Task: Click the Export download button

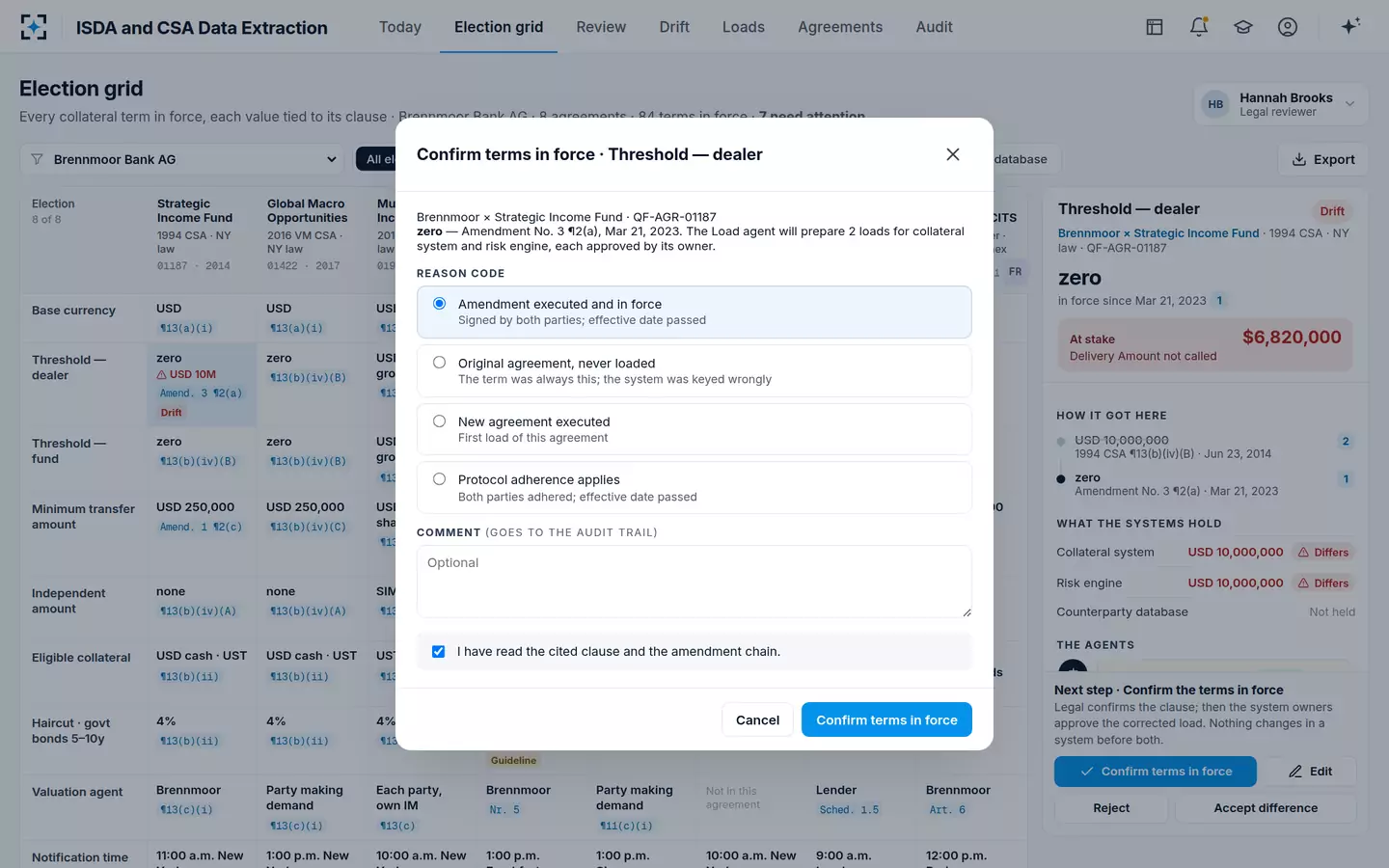Action: pos(1323,159)
